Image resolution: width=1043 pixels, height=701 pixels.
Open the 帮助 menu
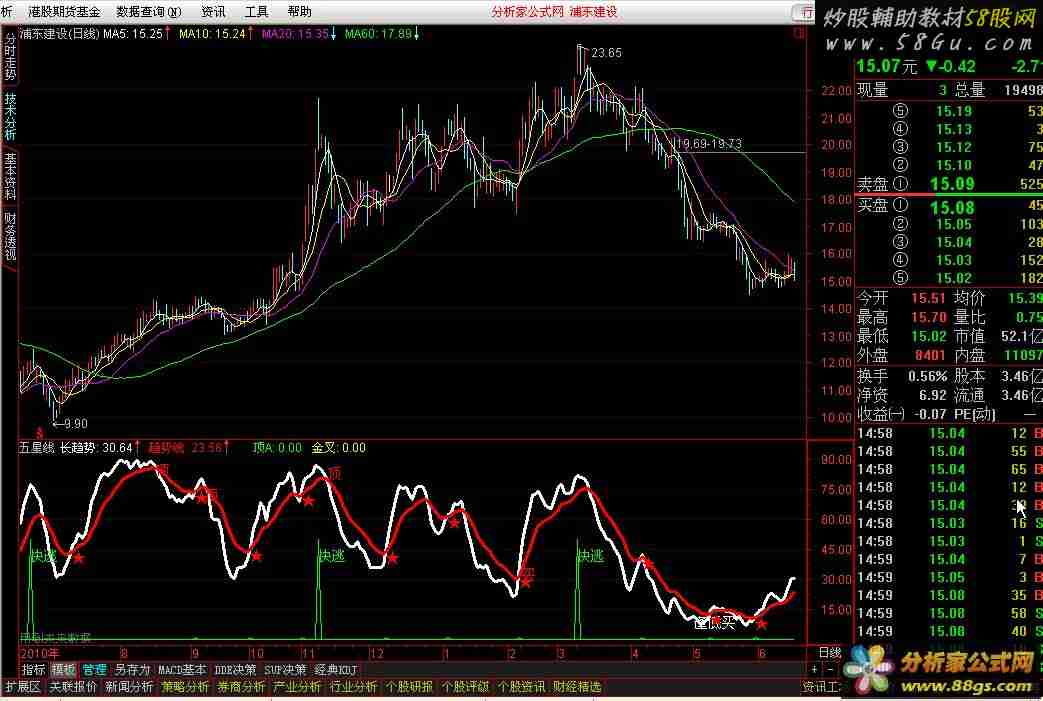pos(299,12)
